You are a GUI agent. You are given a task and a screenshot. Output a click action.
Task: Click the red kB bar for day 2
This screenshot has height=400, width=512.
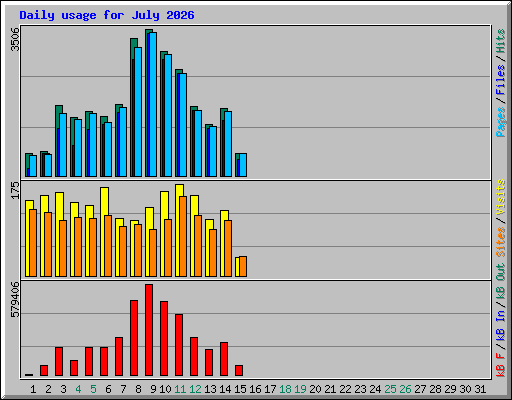pyautogui.click(x=44, y=371)
